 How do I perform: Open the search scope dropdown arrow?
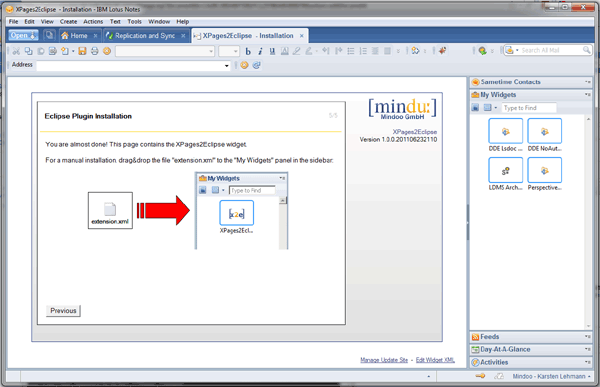tap(517, 50)
